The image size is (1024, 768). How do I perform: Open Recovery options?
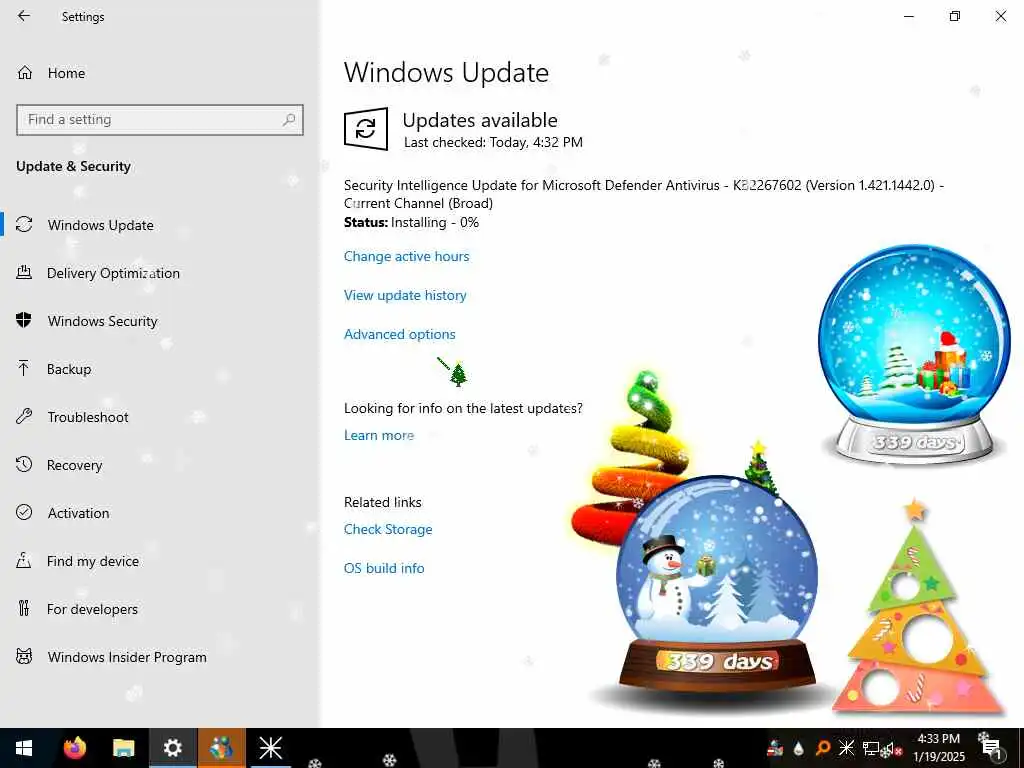click(74, 465)
